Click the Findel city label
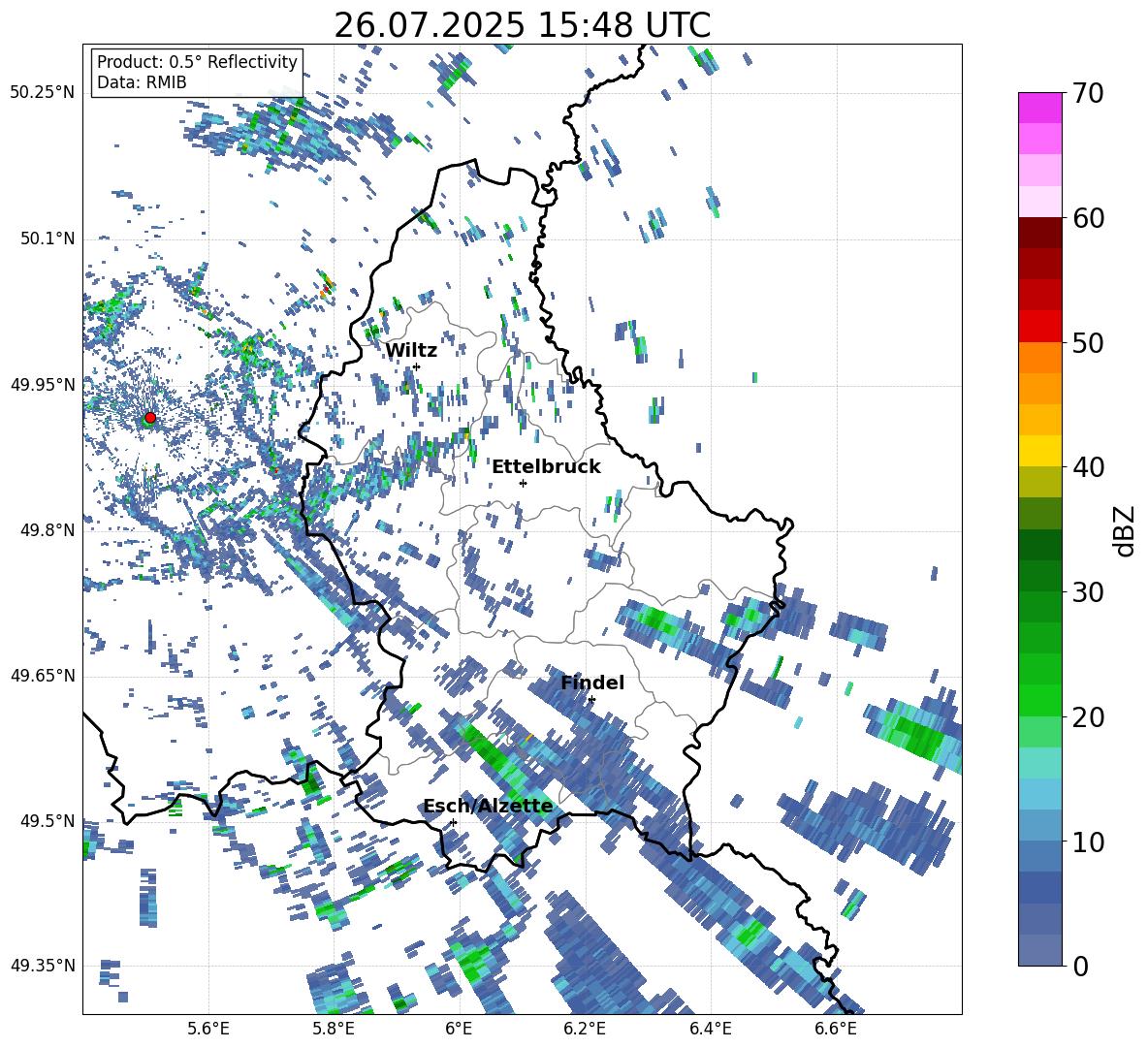Viewport: 1148px width, 1048px height. 592,683
